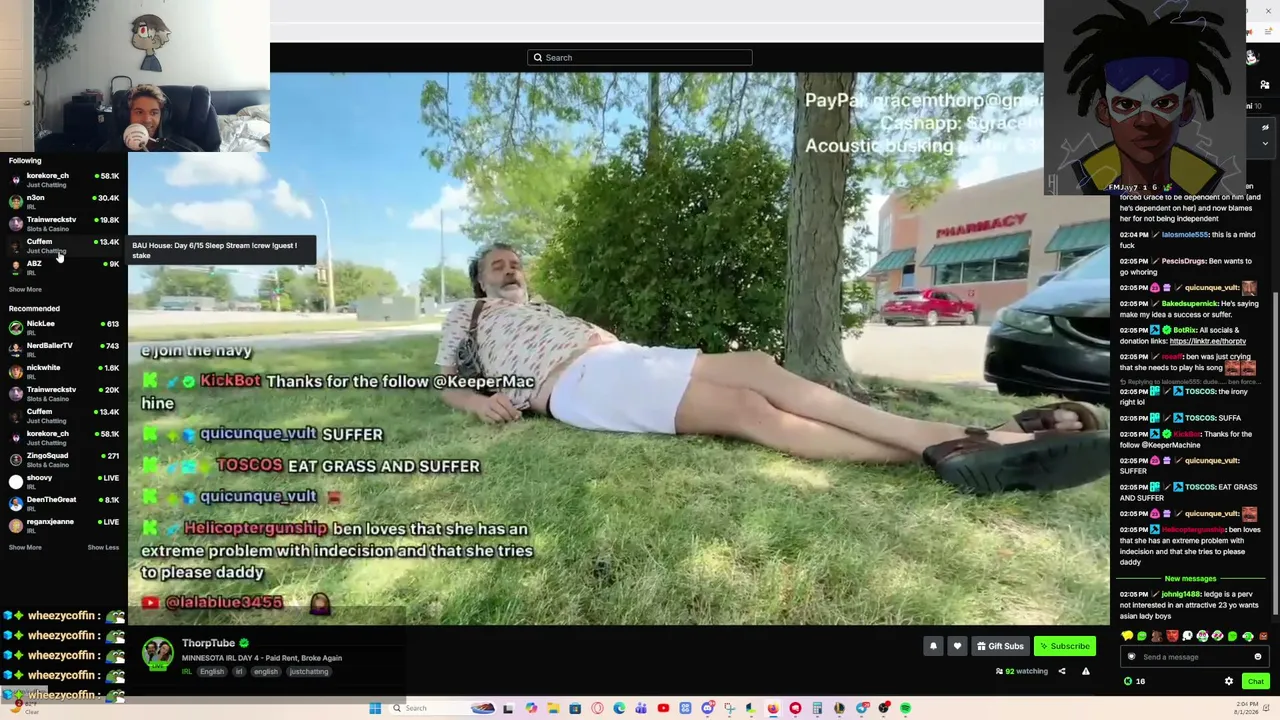Viewport: 1280px width, 720px height.
Task: Jump to New messages in chat
Action: (x=1190, y=579)
